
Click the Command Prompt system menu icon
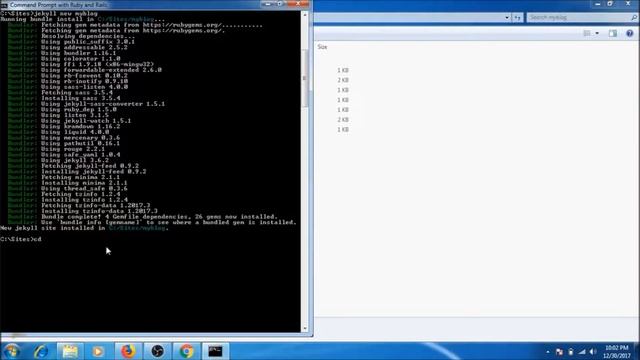point(4,5)
